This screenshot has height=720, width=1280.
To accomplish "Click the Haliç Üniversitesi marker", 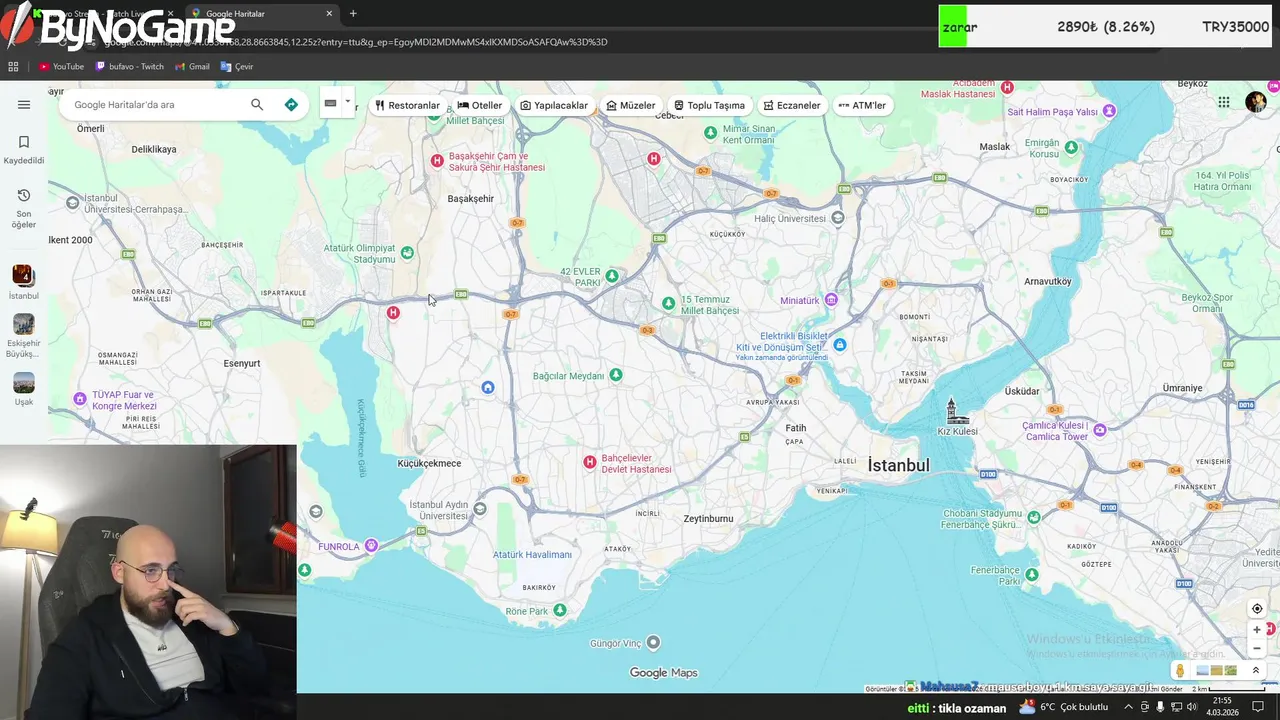I will (x=838, y=217).
